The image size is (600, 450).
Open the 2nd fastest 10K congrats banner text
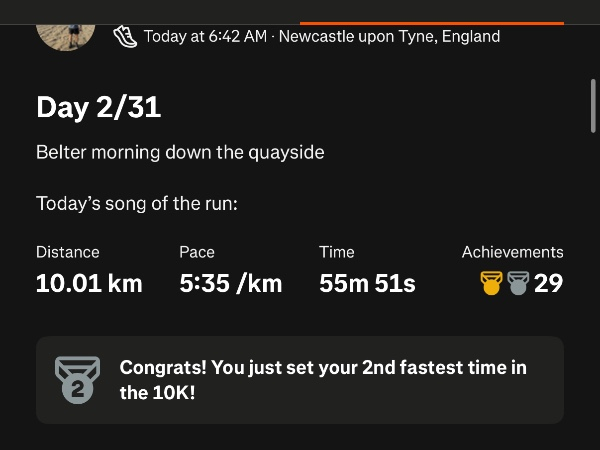coord(323,380)
